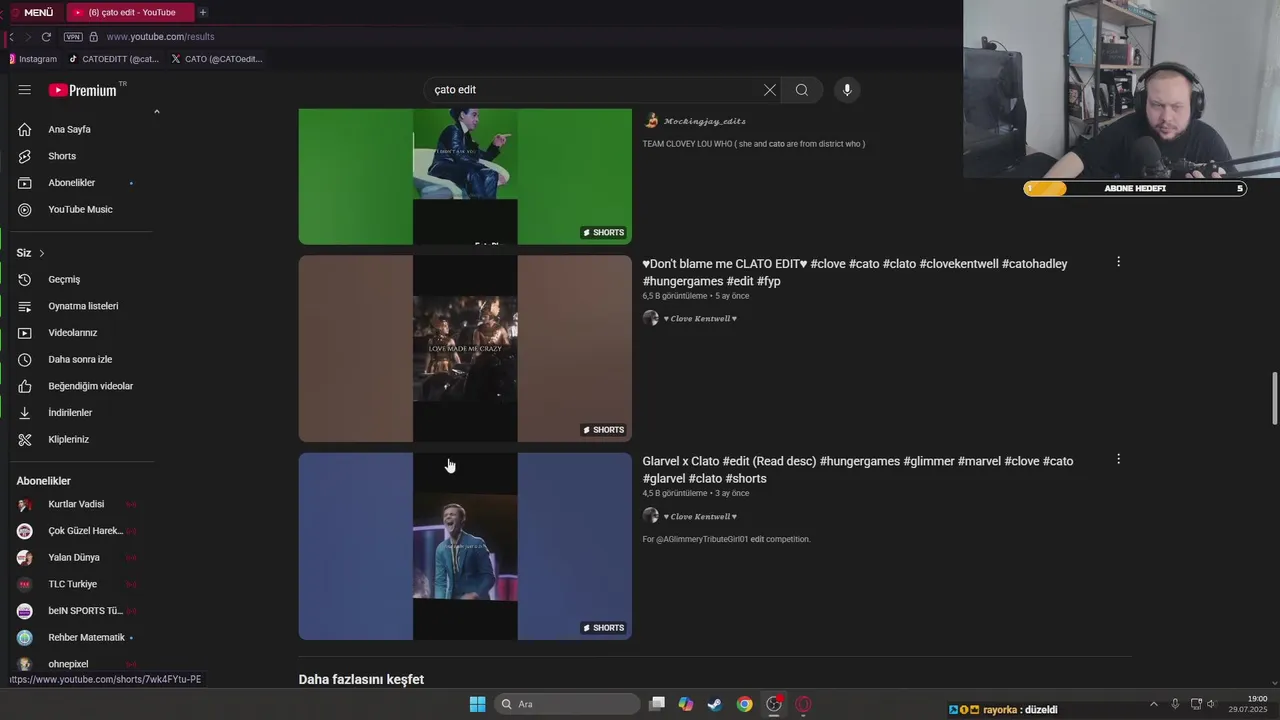Open the CATO X bookmark
This screenshot has width=1280, height=720.
point(217,59)
